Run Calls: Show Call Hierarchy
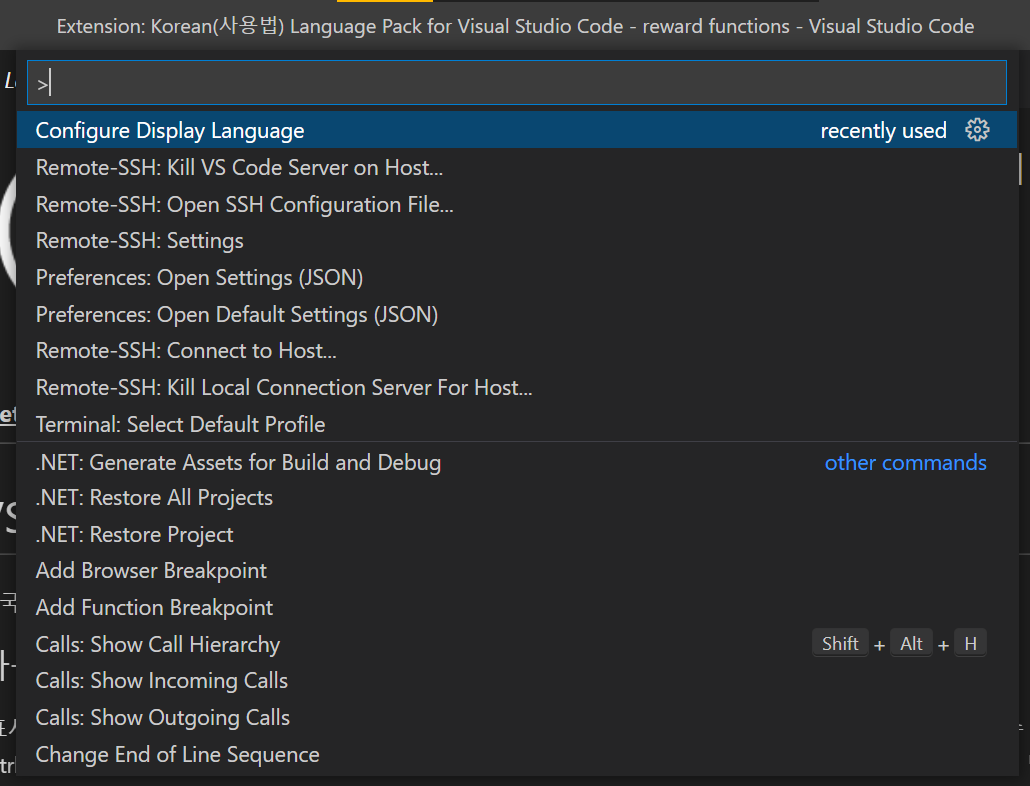Image resolution: width=1030 pixels, height=786 pixels. click(x=516, y=644)
